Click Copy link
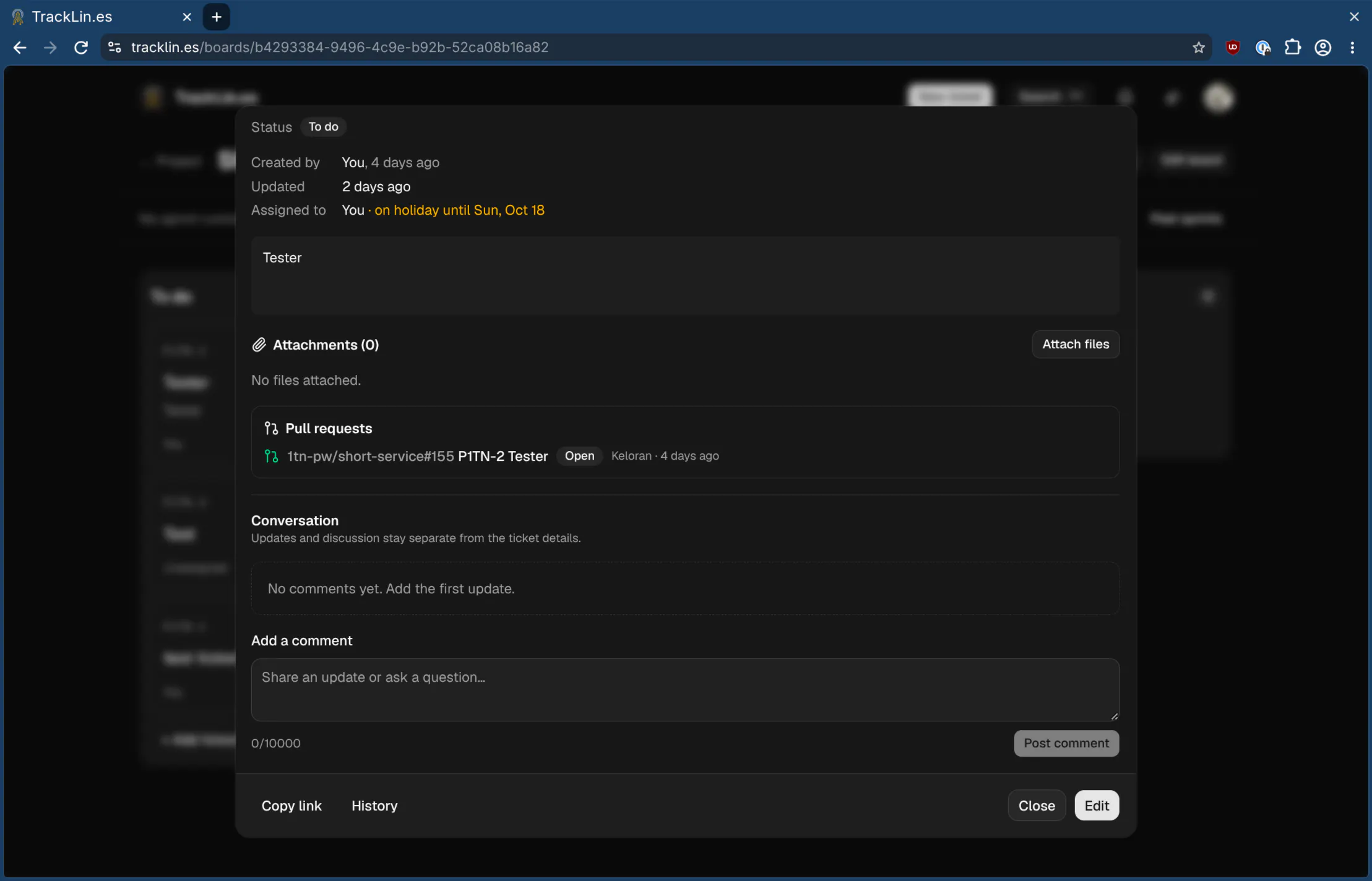This screenshot has height=881, width=1372. (x=291, y=806)
